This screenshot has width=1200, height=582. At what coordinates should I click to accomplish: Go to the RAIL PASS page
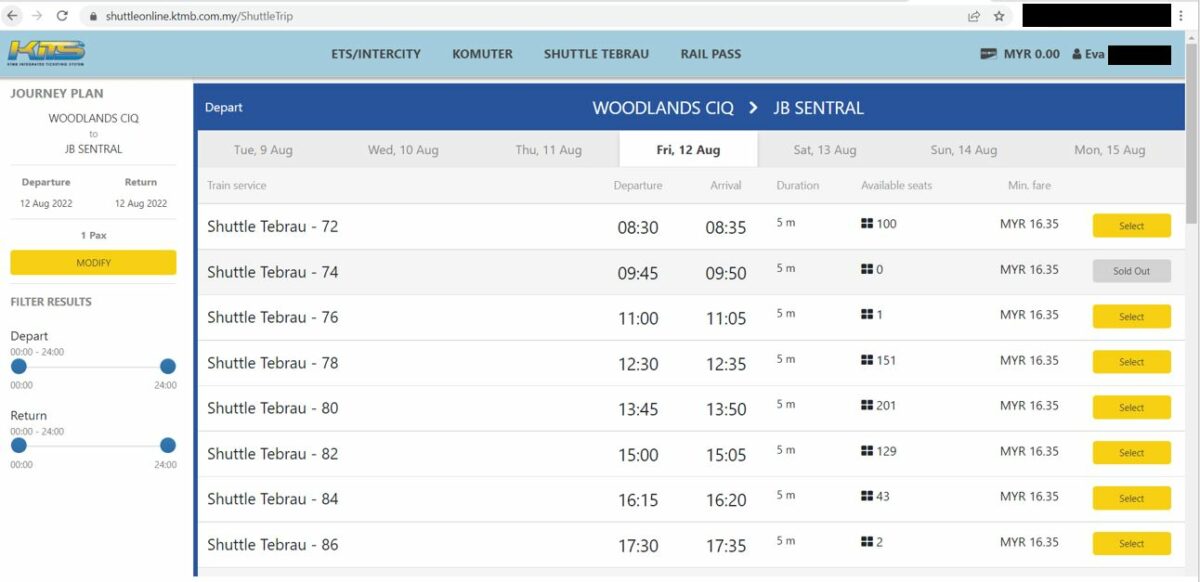(711, 54)
